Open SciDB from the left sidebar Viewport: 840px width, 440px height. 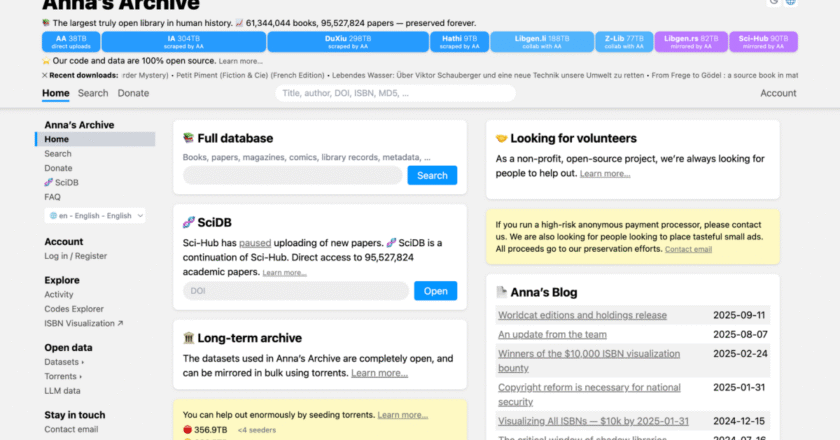[x=62, y=183]
